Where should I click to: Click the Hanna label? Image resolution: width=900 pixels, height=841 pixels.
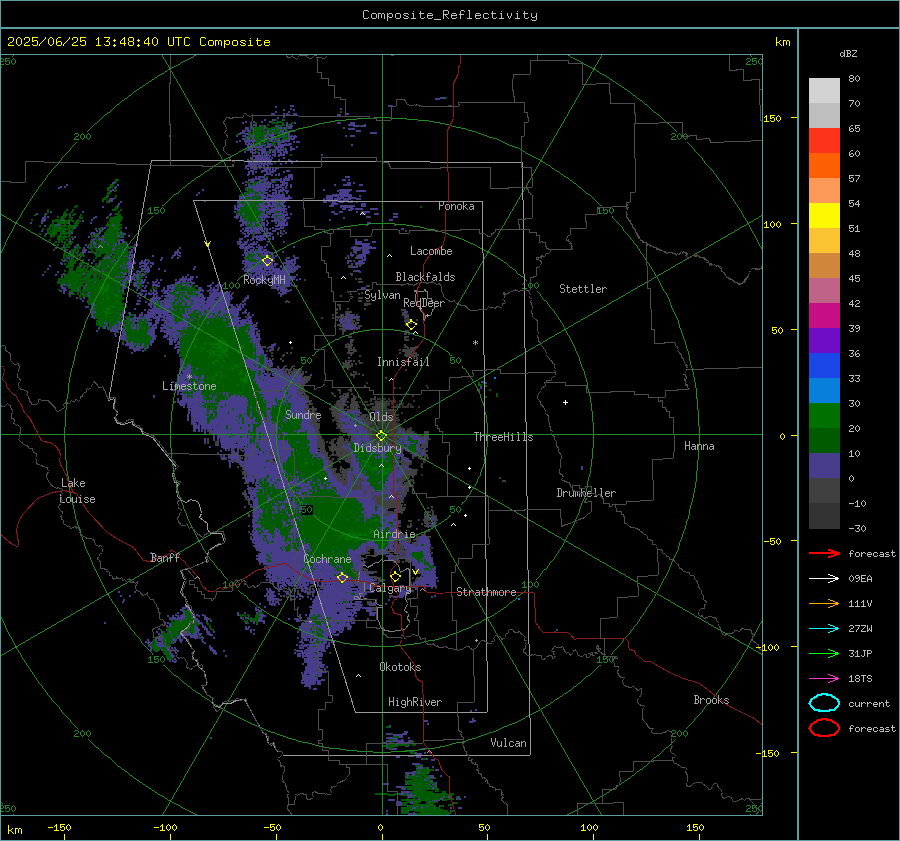tap(699, 446)
